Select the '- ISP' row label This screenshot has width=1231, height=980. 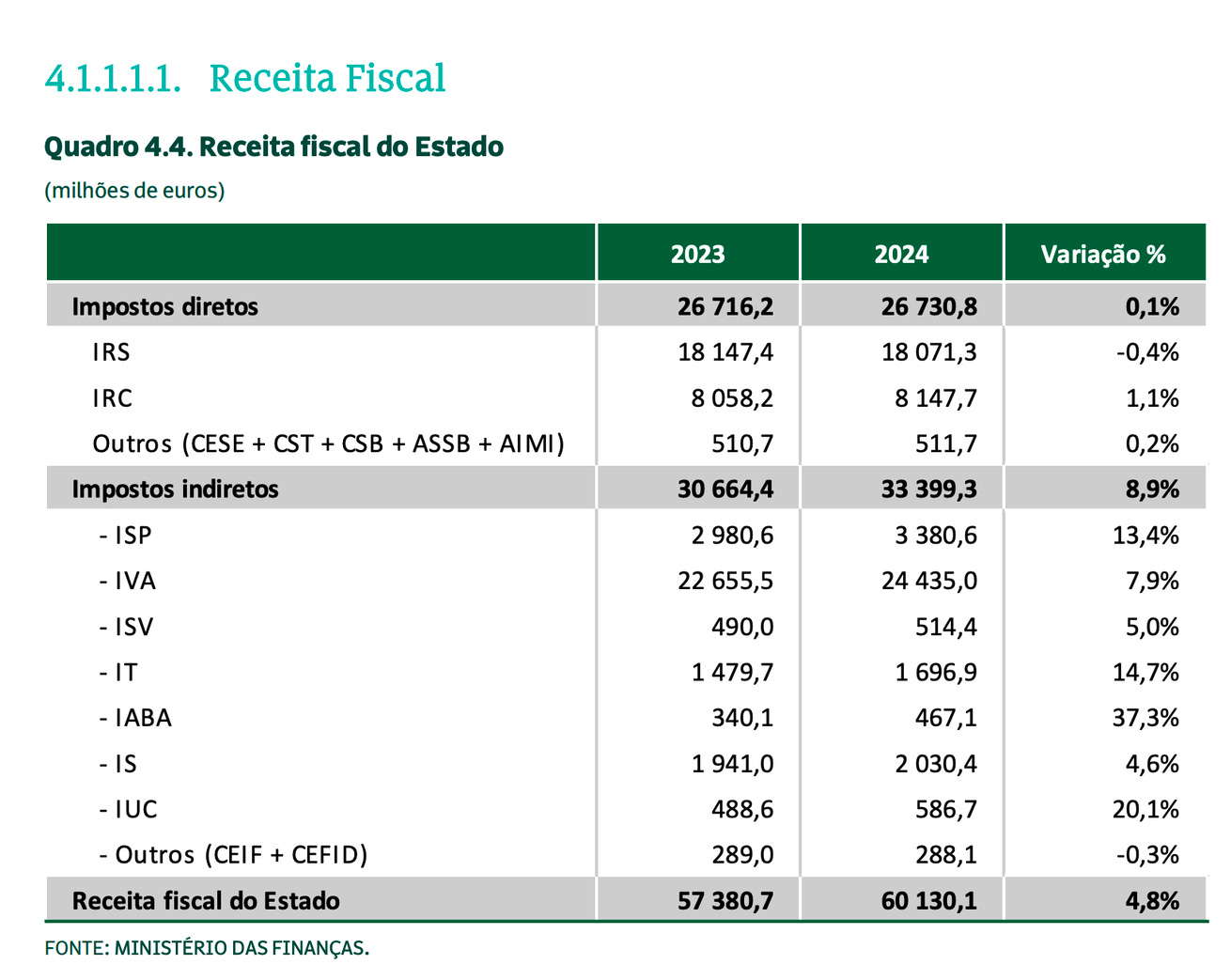point(125,536)
